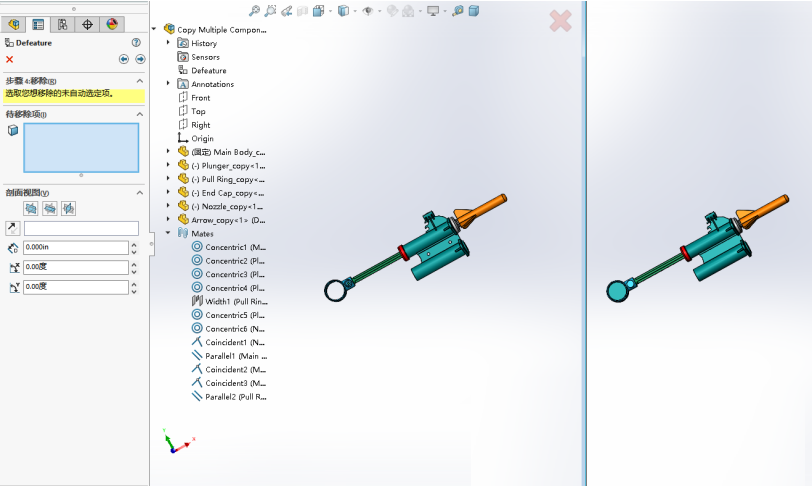The image size is (812, 486).
Task: Click the Zoom to Fit magnifier icon
Action: point(255,11)
